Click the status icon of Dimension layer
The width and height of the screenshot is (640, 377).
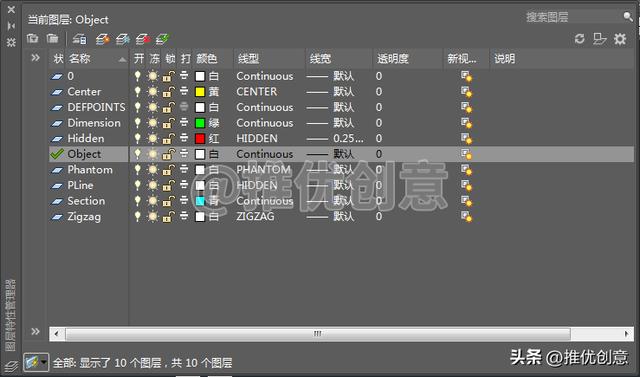(57, 123)
